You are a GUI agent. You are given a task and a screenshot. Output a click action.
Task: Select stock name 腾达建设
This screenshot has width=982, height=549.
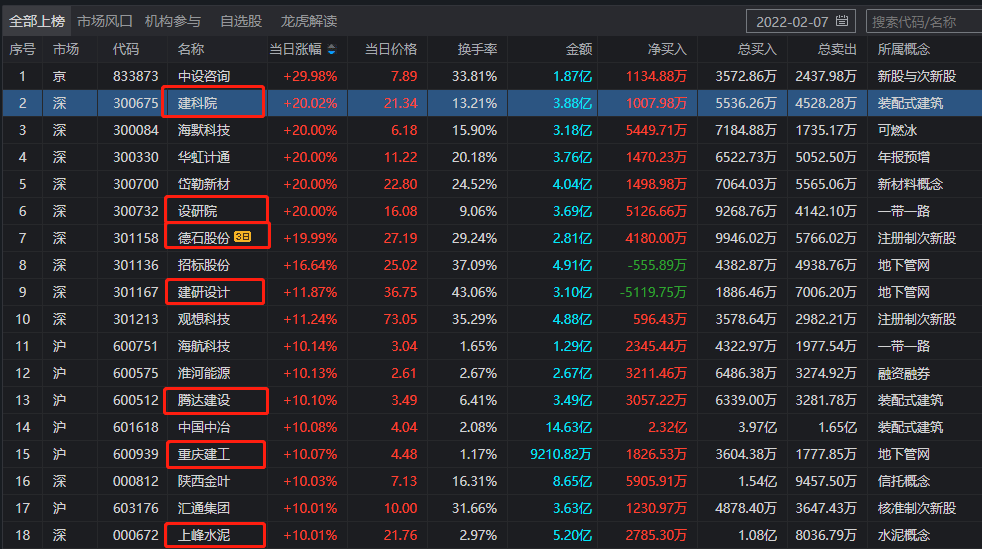pos(204,400)
